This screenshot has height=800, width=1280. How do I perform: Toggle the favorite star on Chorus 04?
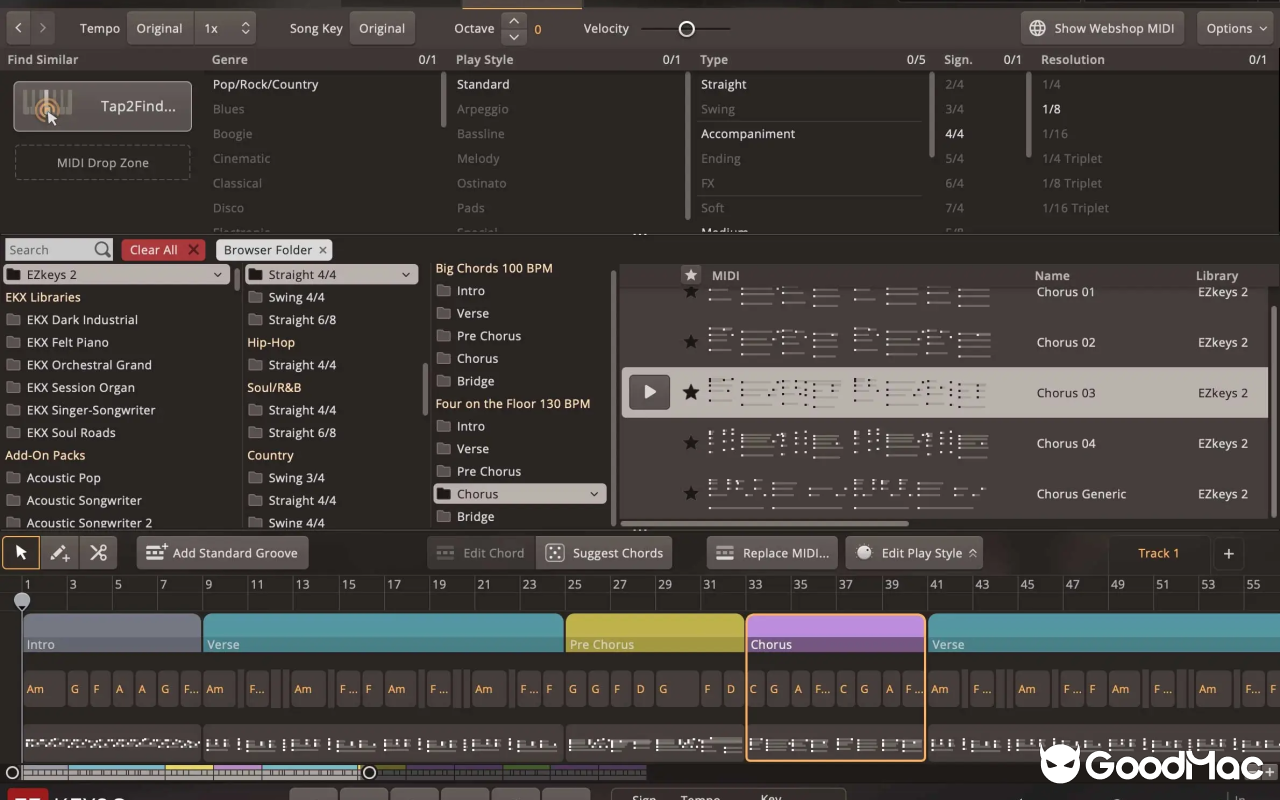(691, 443)
